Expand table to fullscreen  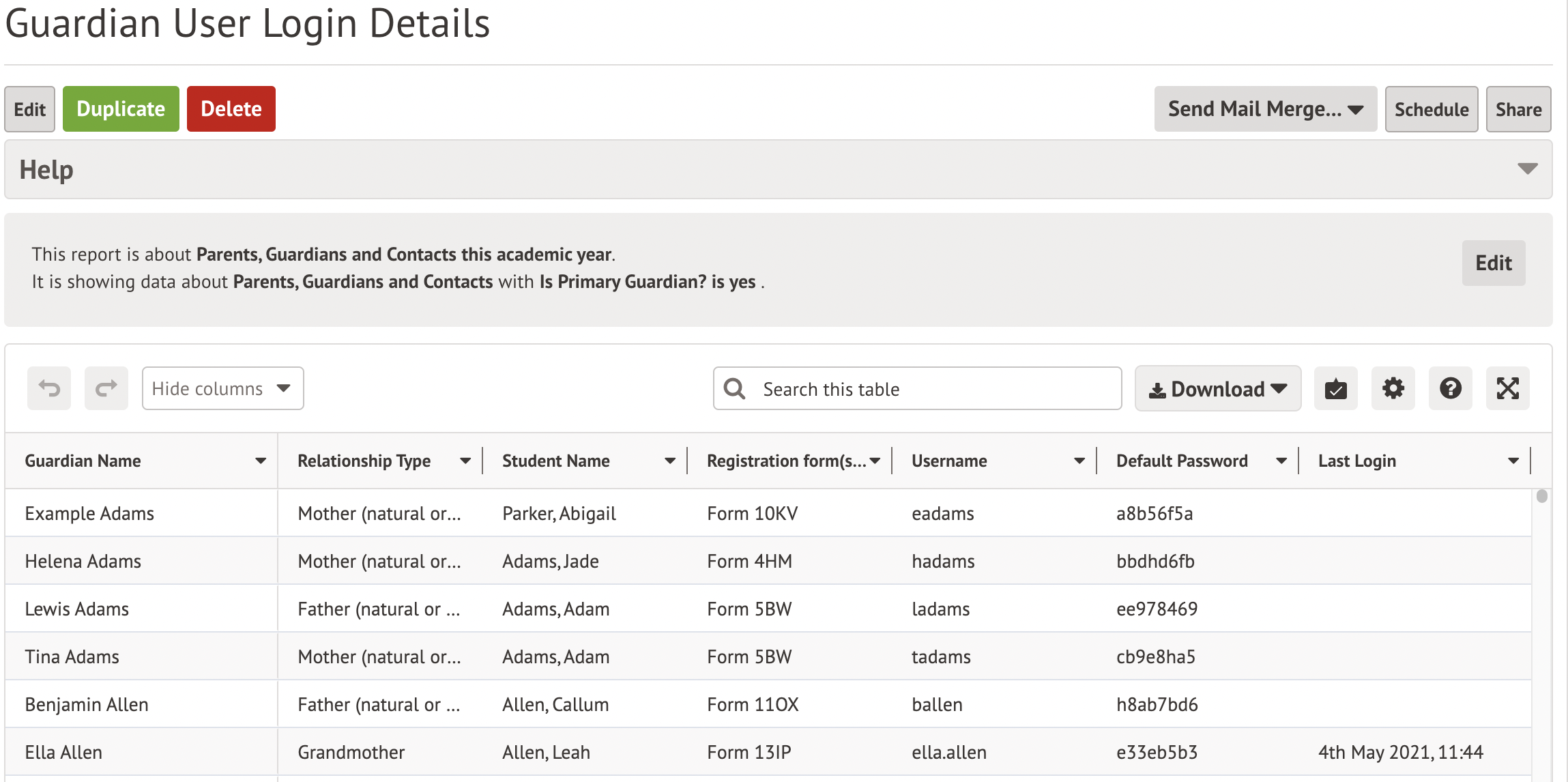coord(1507,388)
